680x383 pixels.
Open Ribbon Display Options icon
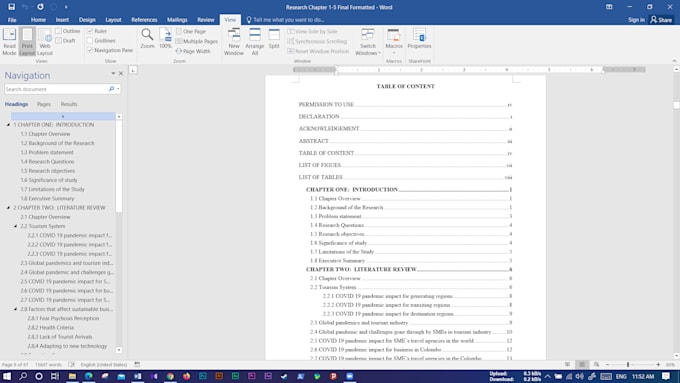609,7
